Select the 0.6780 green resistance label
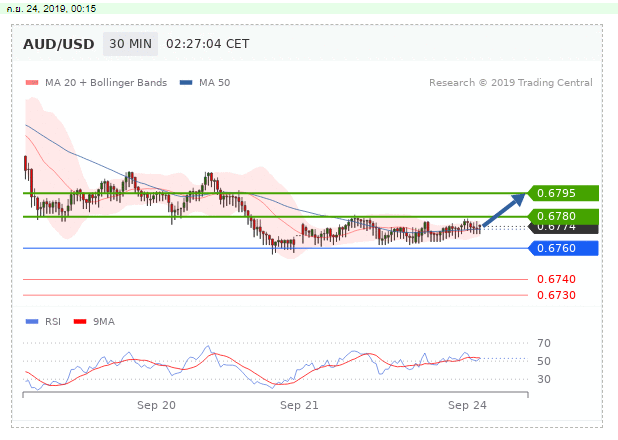The width and height of the screenshot is (618, 440). (563, 216)
